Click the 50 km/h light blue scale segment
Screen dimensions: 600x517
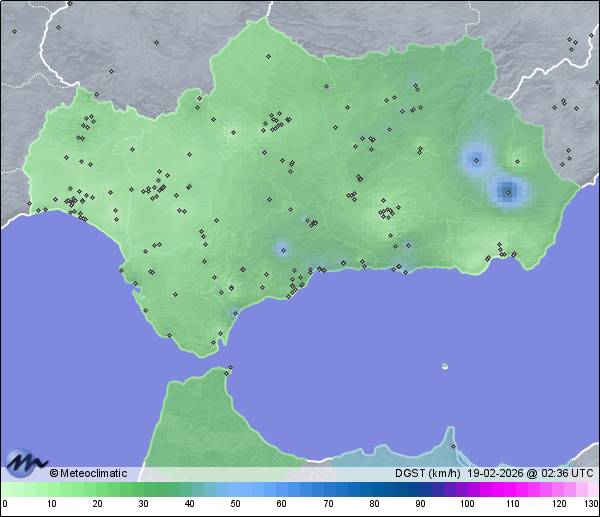click(235, 489)
